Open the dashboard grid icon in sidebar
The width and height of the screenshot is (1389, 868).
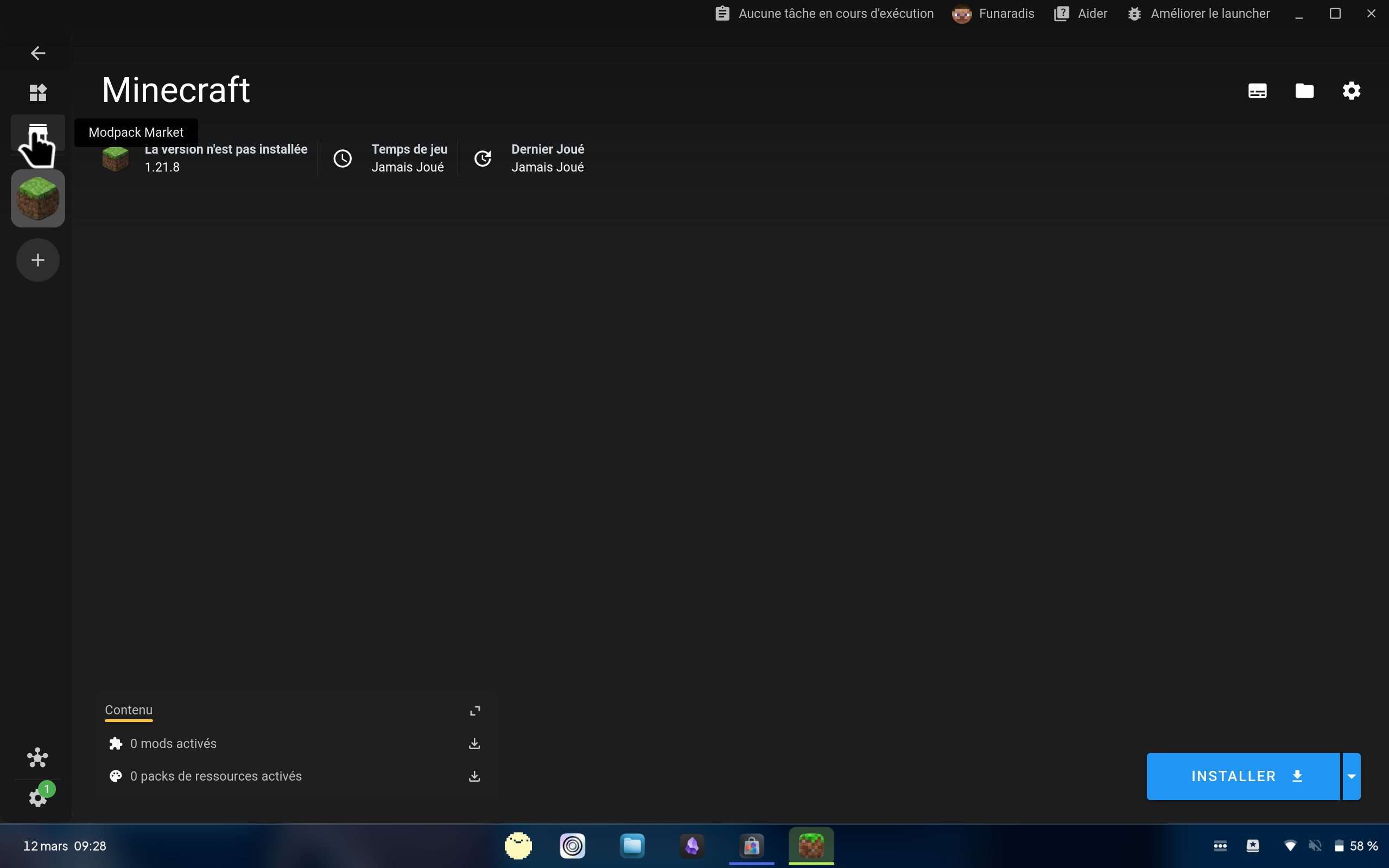coord(38,92)
